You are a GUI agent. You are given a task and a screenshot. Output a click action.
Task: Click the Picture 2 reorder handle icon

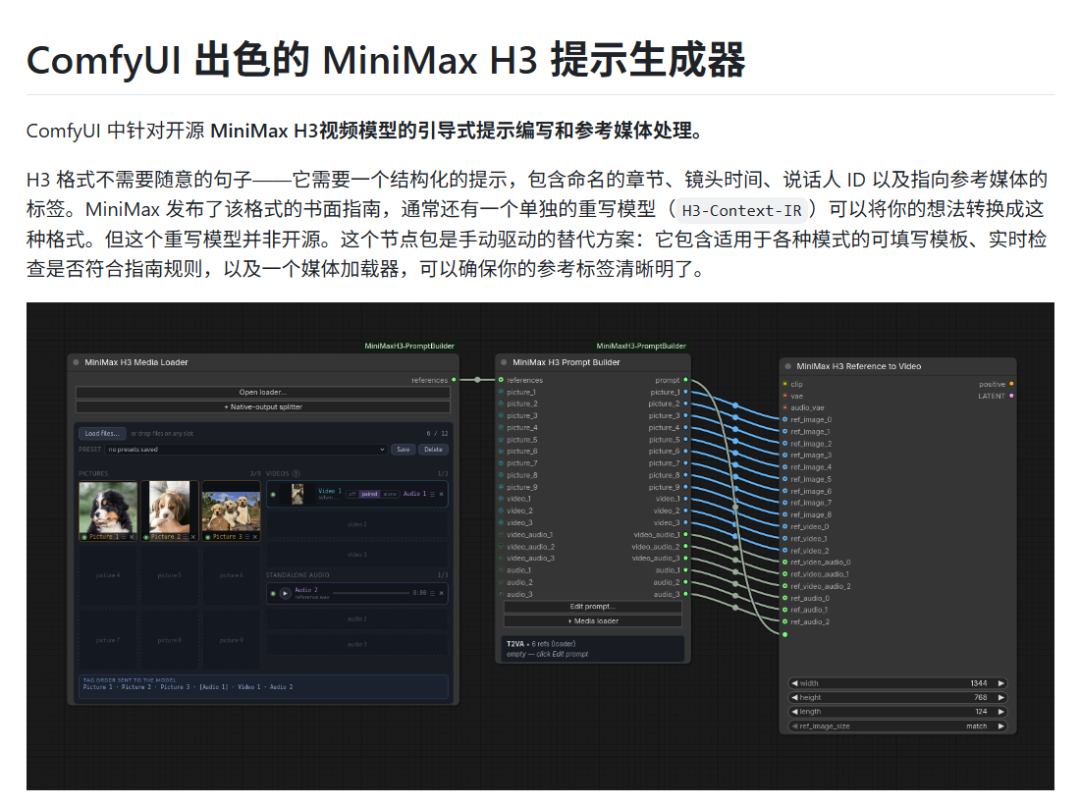tap(185, 537)
